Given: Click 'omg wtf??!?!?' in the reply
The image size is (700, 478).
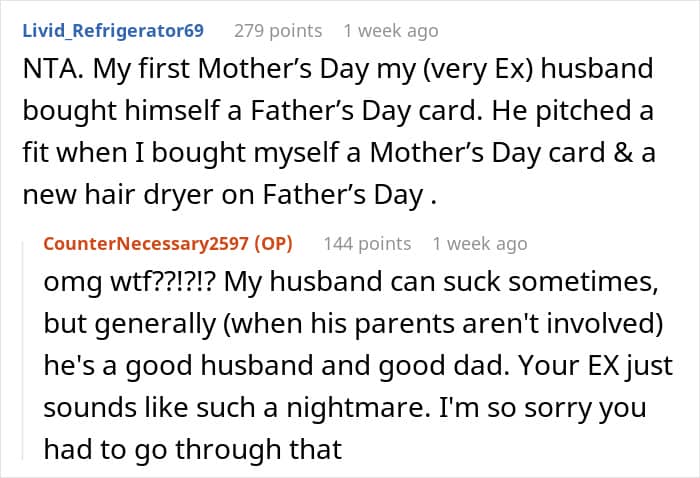Looking at the screenshot, I should tap(129, 283).
